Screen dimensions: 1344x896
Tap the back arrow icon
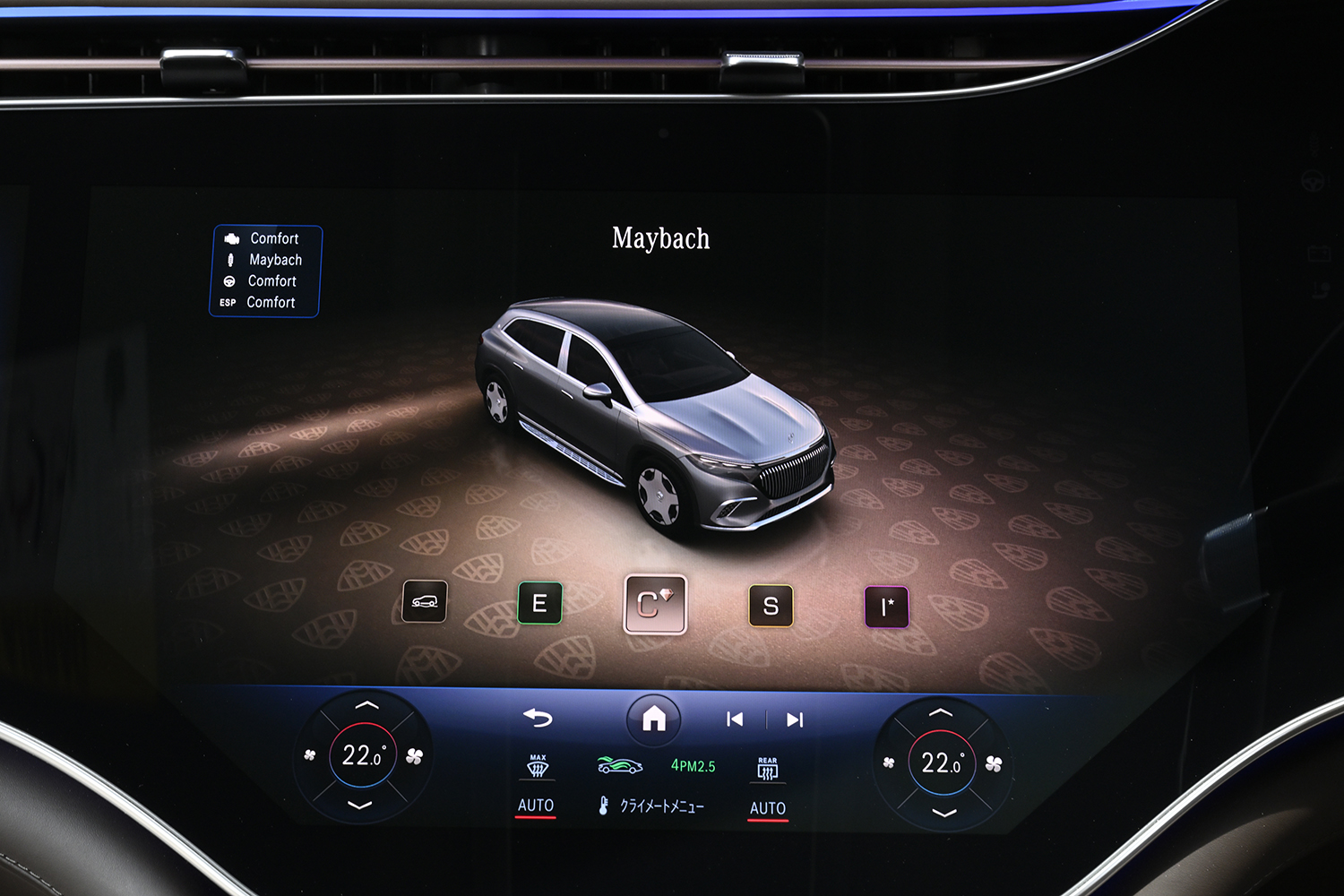538,718
